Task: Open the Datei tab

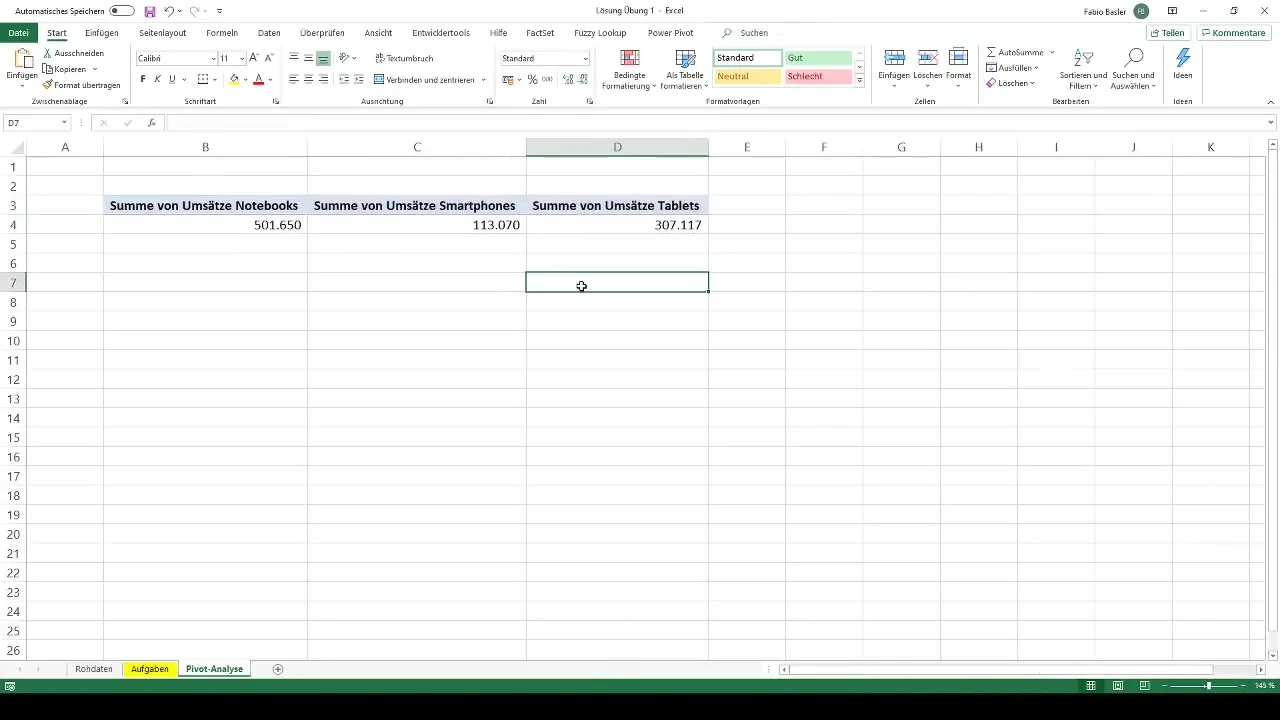Action: click(18, 33)
